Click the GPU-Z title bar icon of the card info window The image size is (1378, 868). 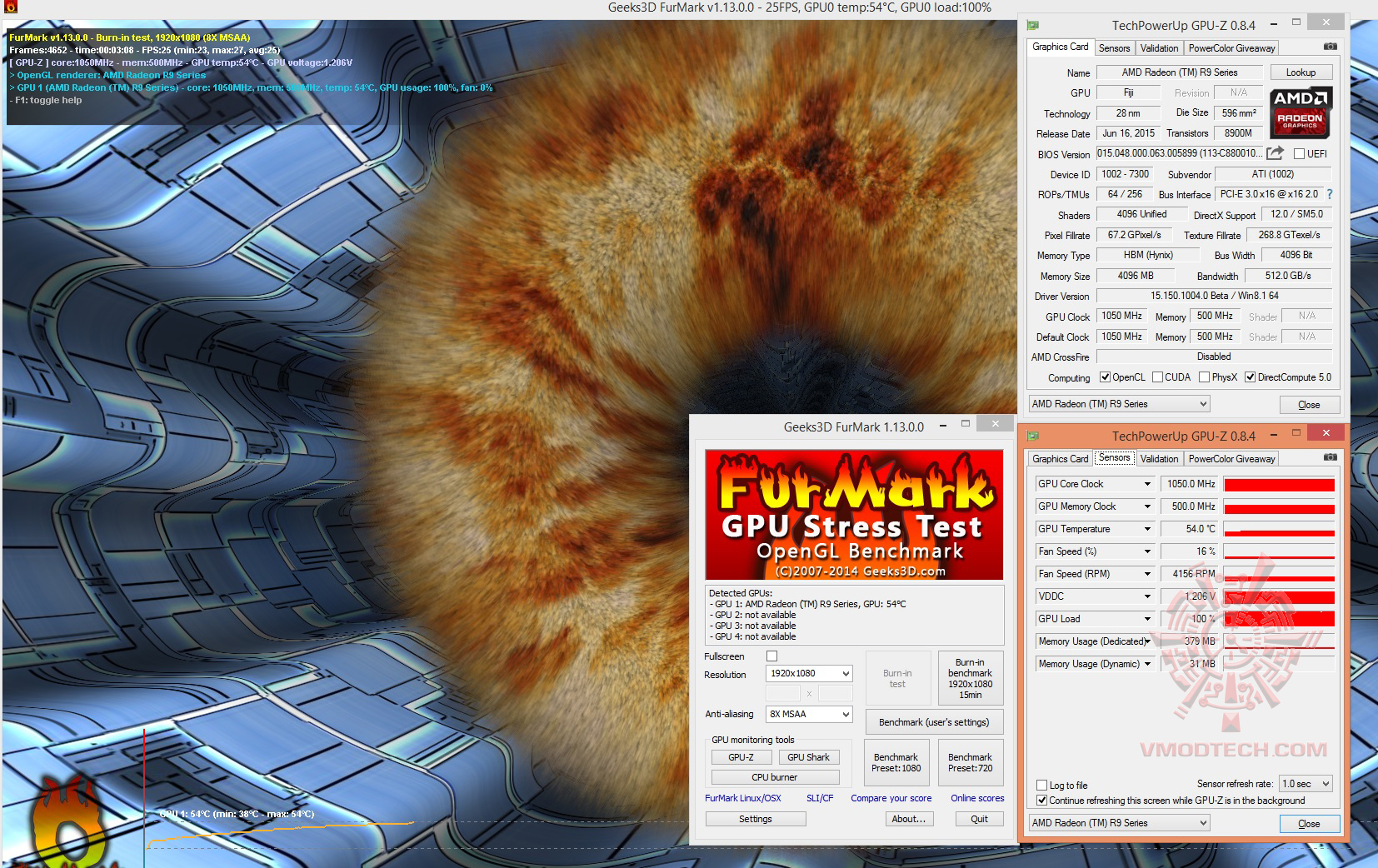coord(1033,25)
